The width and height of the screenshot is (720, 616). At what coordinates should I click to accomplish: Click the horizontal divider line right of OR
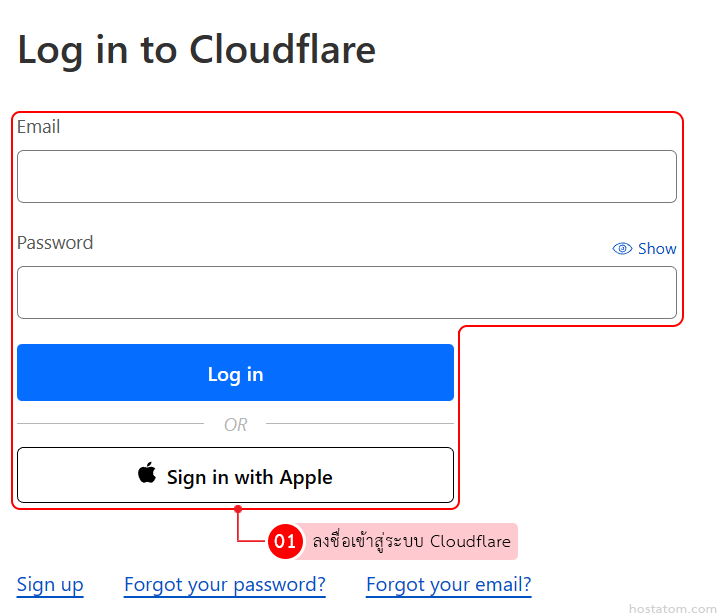(358, 424)
